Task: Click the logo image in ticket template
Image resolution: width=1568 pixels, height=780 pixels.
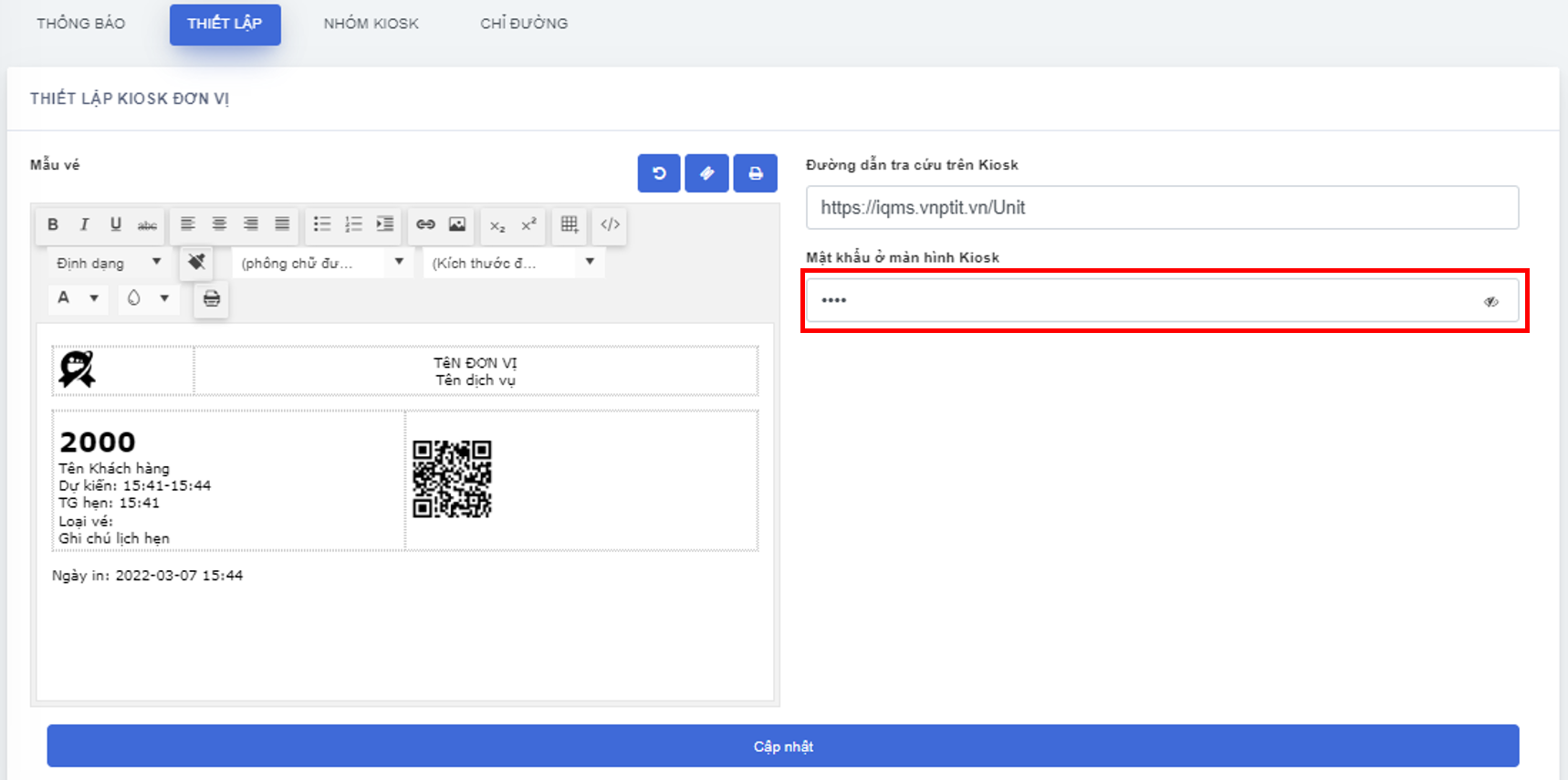Action: click(77, 369)
